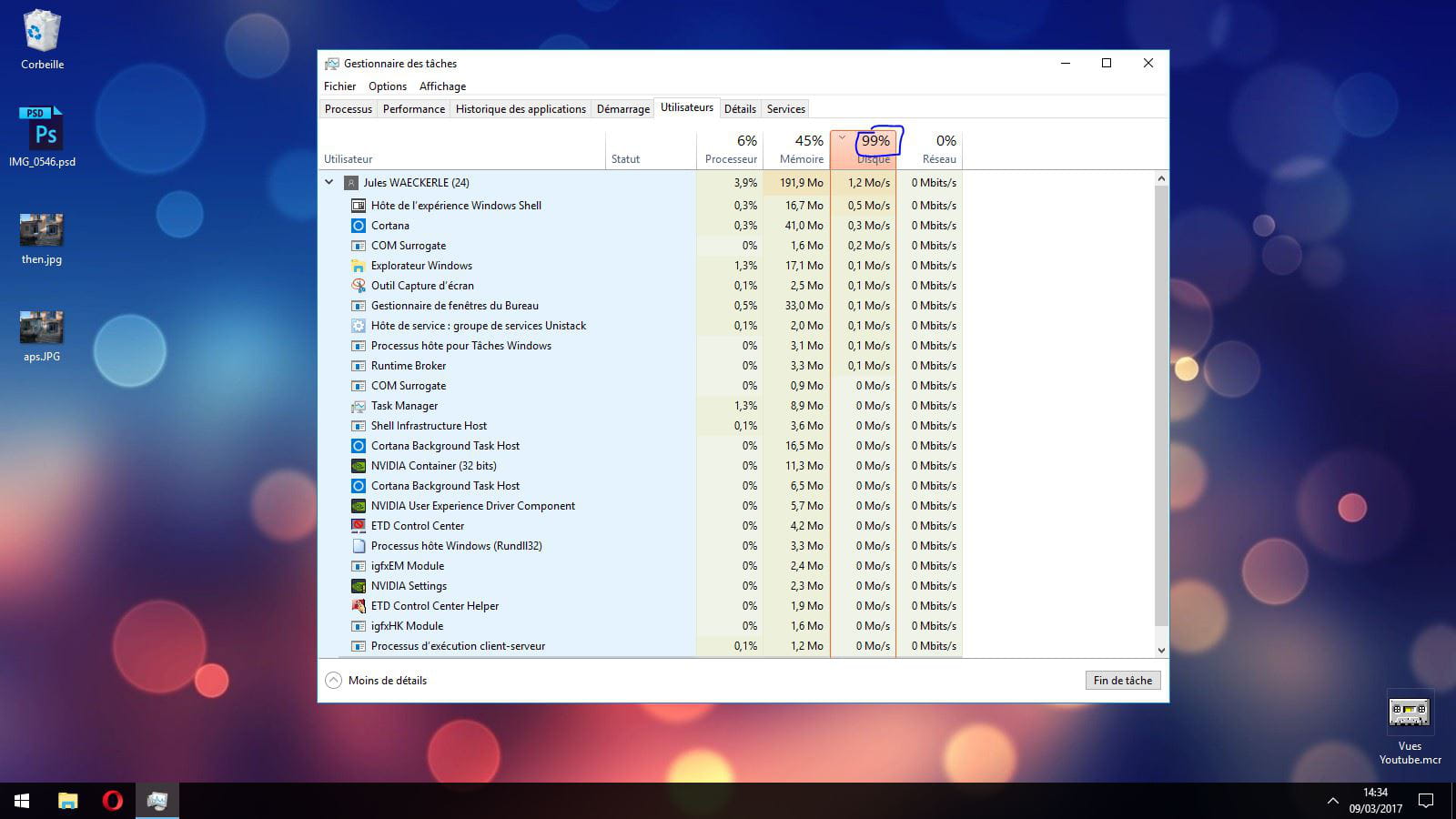Switch to the Détails tab
Image resolution: width=1456 pixels, height=819 pixels.
[740, 109]
